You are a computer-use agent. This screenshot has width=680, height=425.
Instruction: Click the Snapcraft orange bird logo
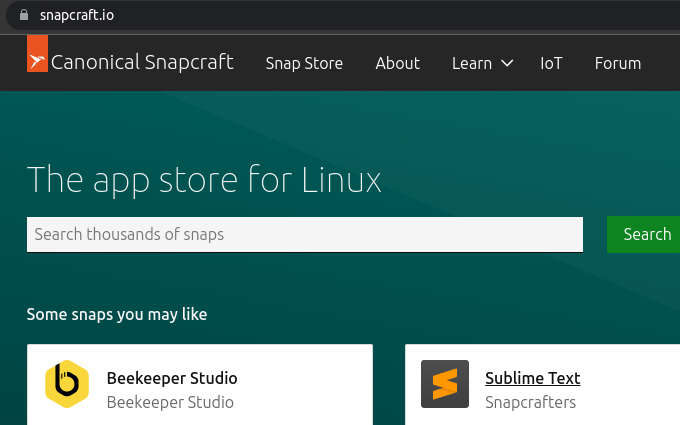point(37,54)
